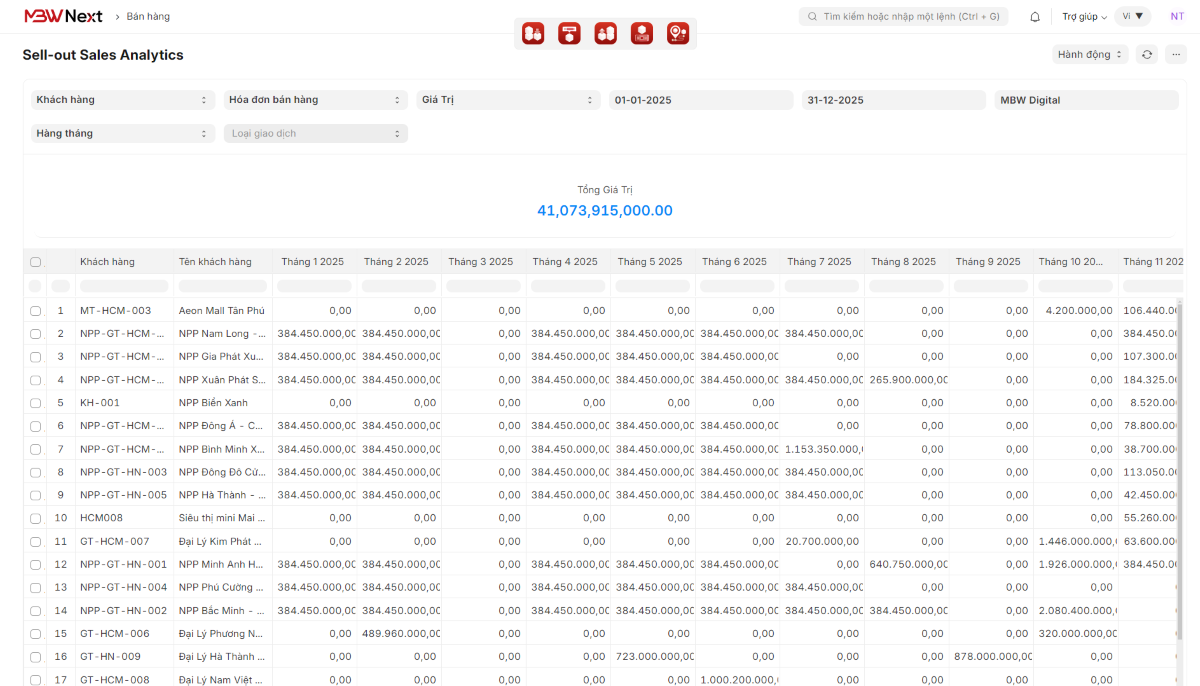Click the first red boxes-download icon in top bar

[533, 34]
